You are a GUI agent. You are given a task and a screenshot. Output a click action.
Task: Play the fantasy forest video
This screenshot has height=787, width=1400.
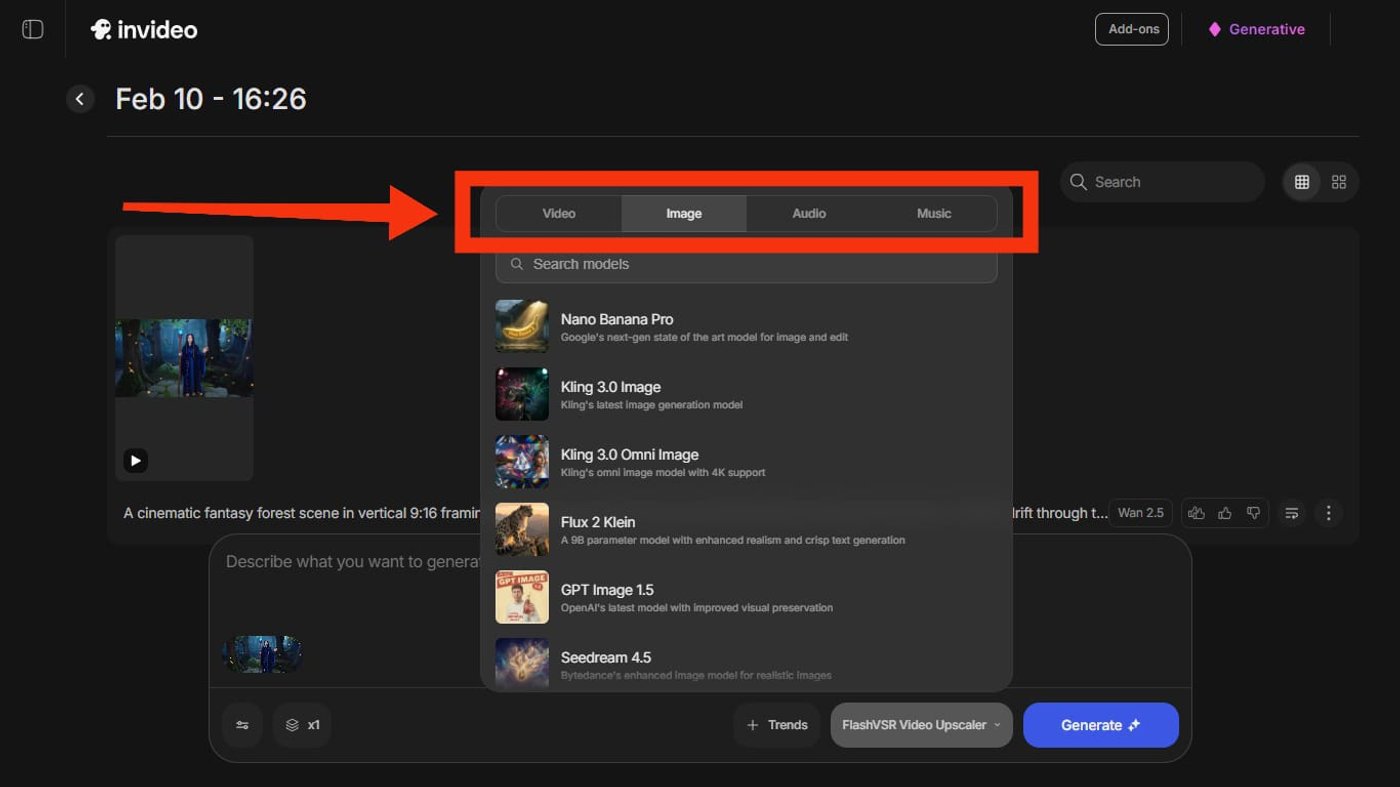(136, 460)
